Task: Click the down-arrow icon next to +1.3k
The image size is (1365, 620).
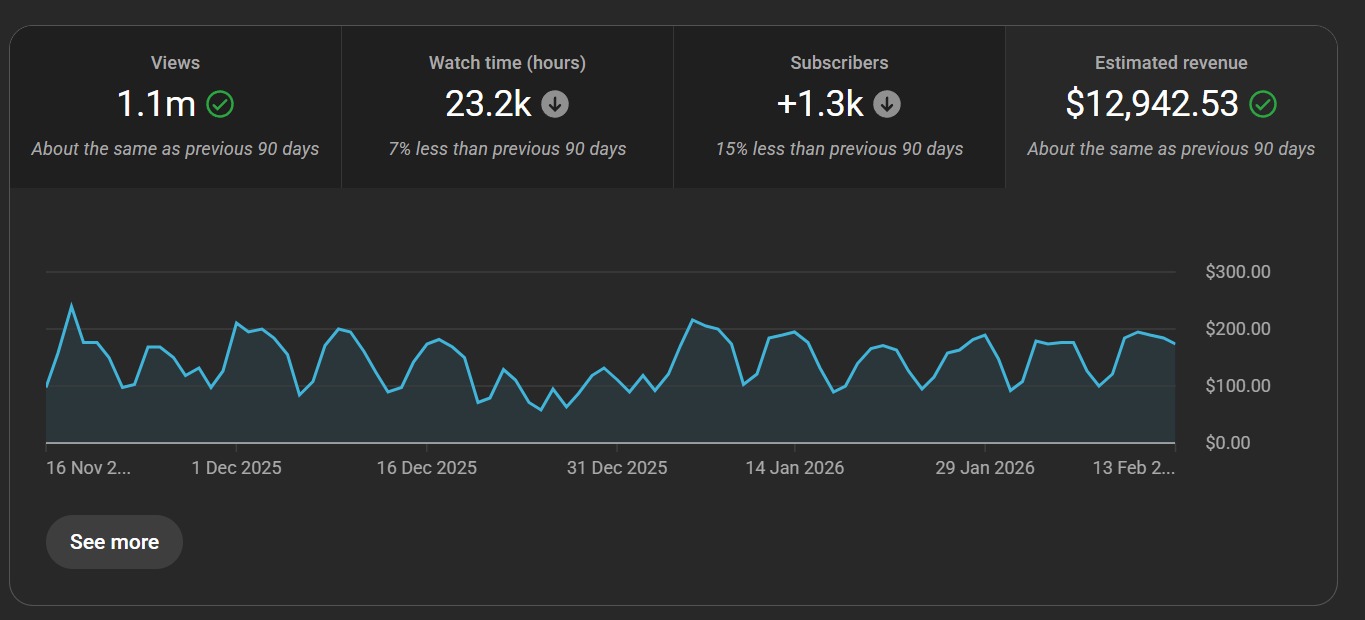Action: 887,104
